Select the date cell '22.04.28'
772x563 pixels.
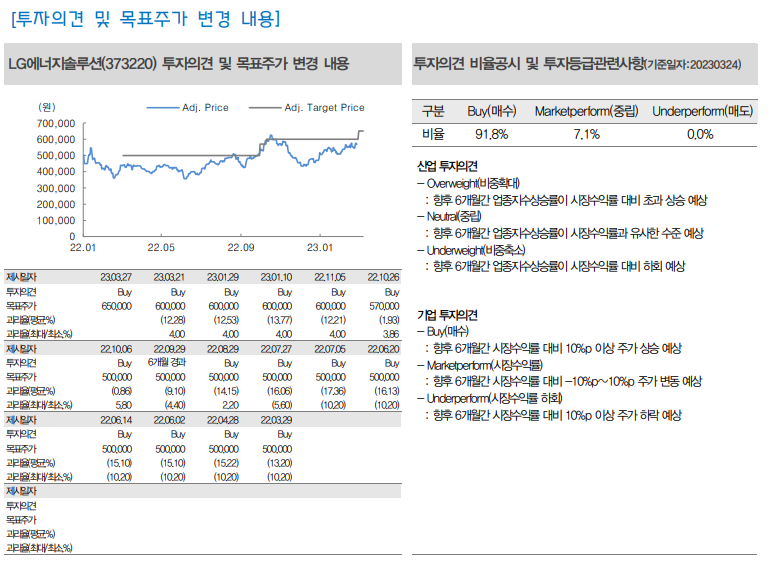[x=223, y=420]
